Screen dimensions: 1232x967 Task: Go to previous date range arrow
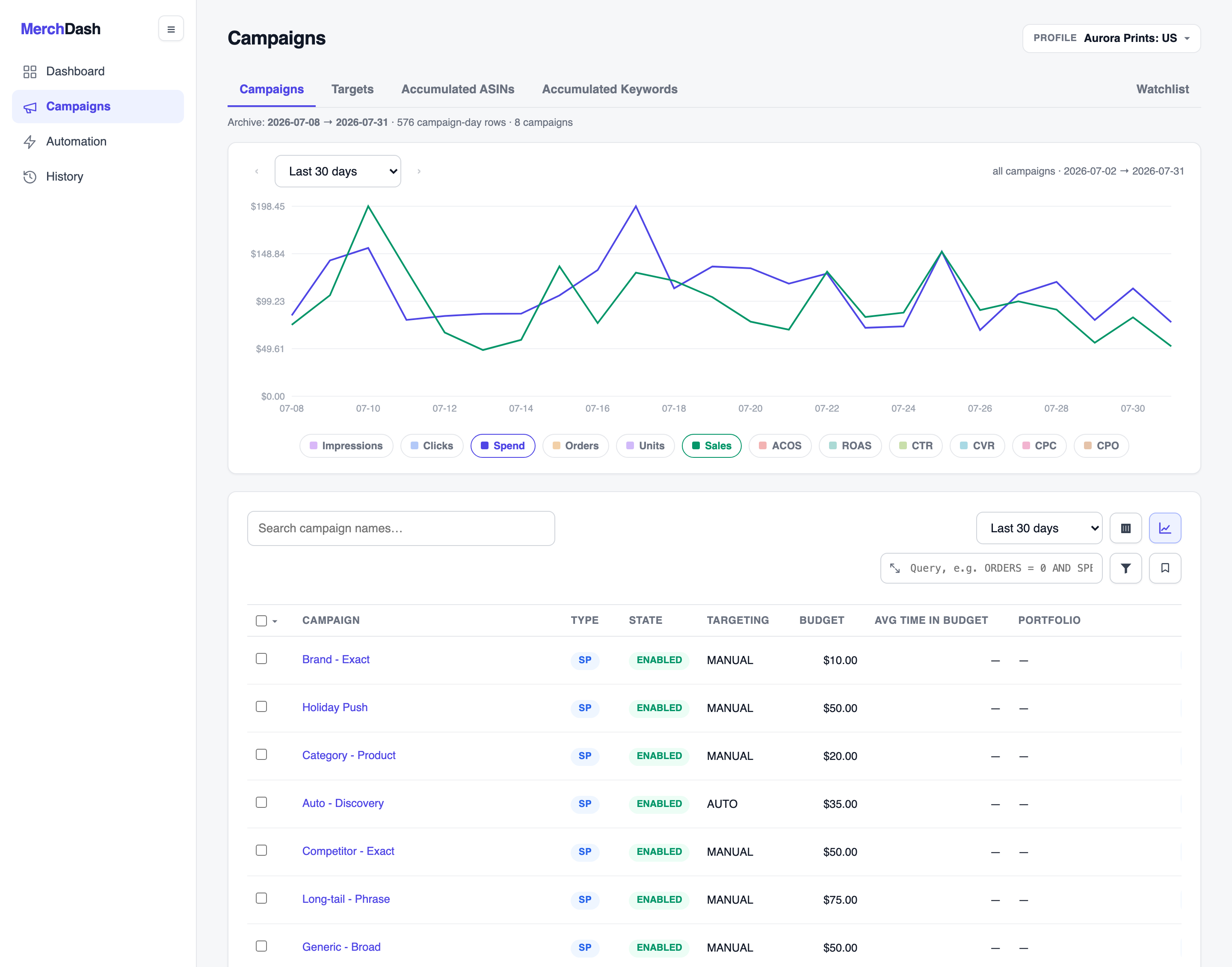pos(257,171)
